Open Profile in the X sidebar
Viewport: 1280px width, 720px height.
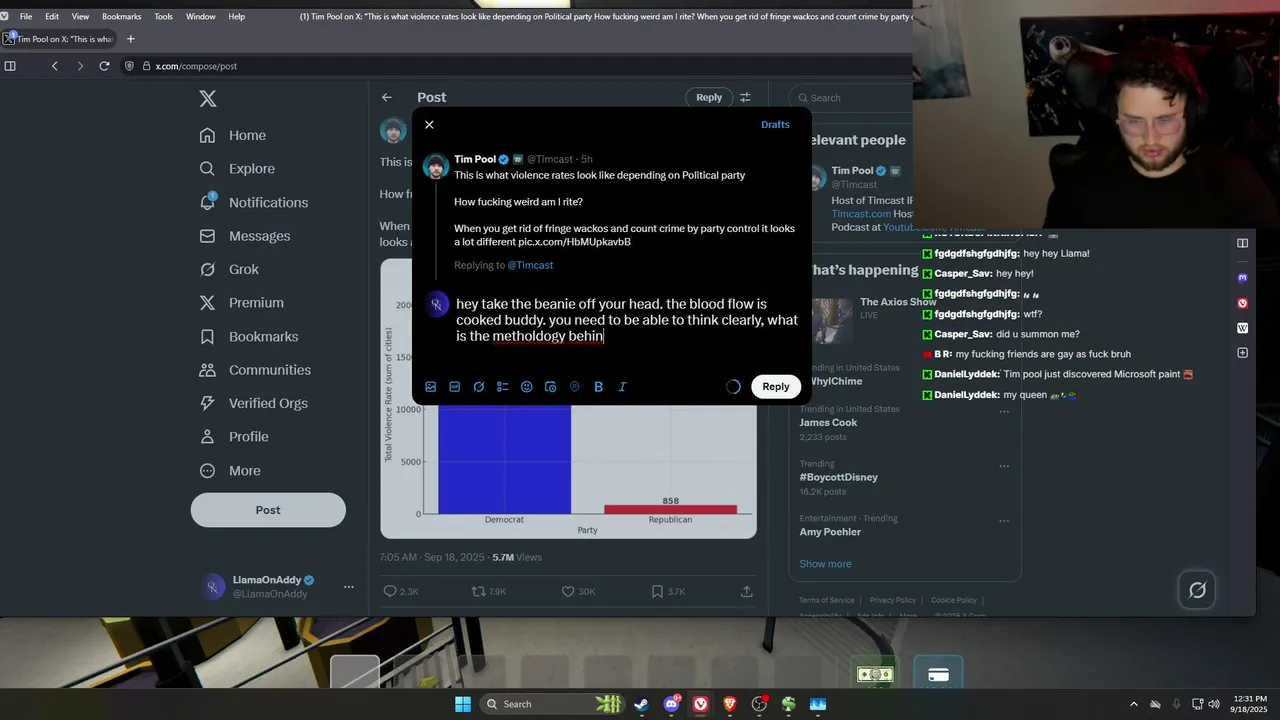pos(234,437)
